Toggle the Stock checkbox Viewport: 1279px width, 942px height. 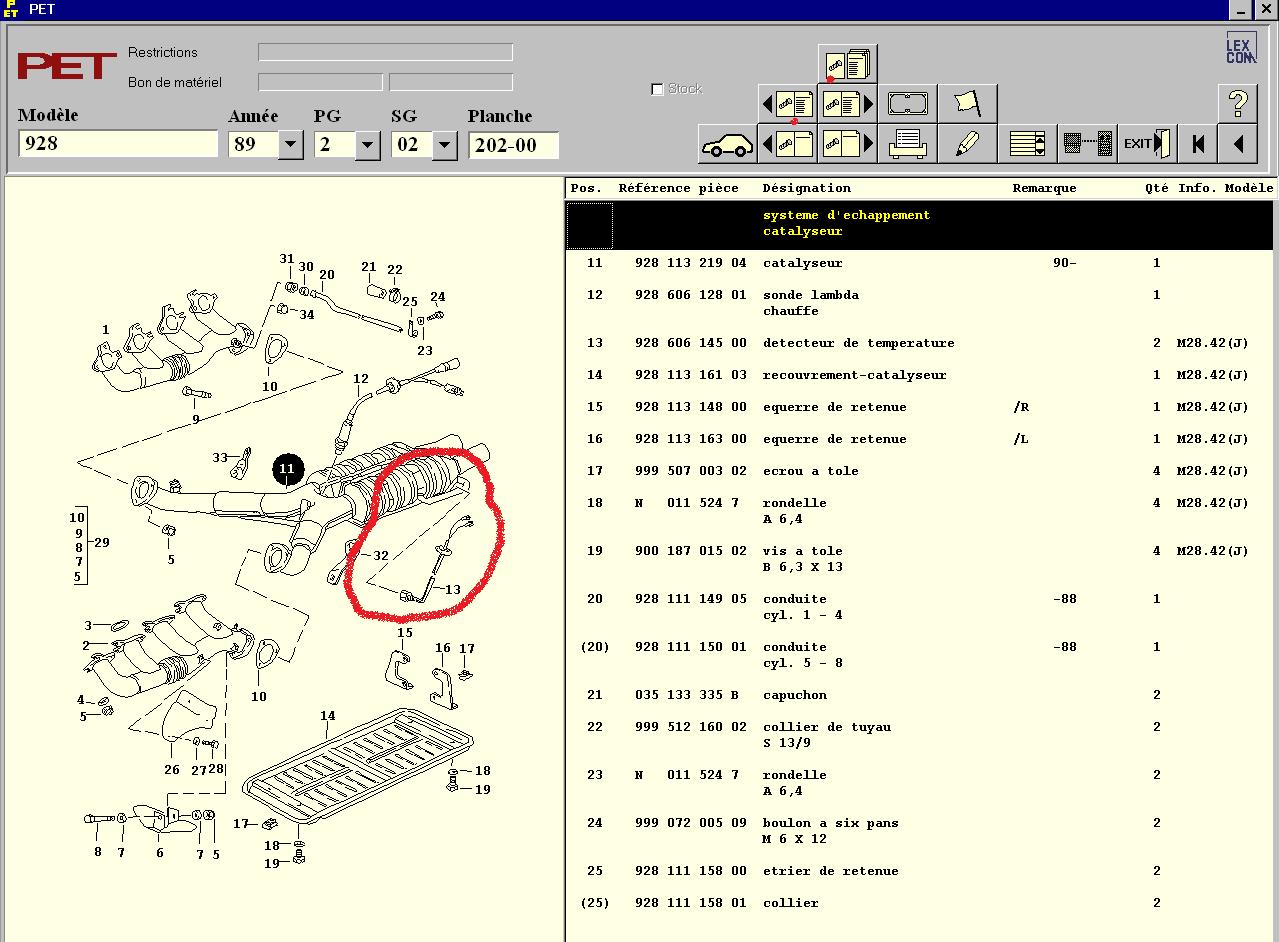657,89
